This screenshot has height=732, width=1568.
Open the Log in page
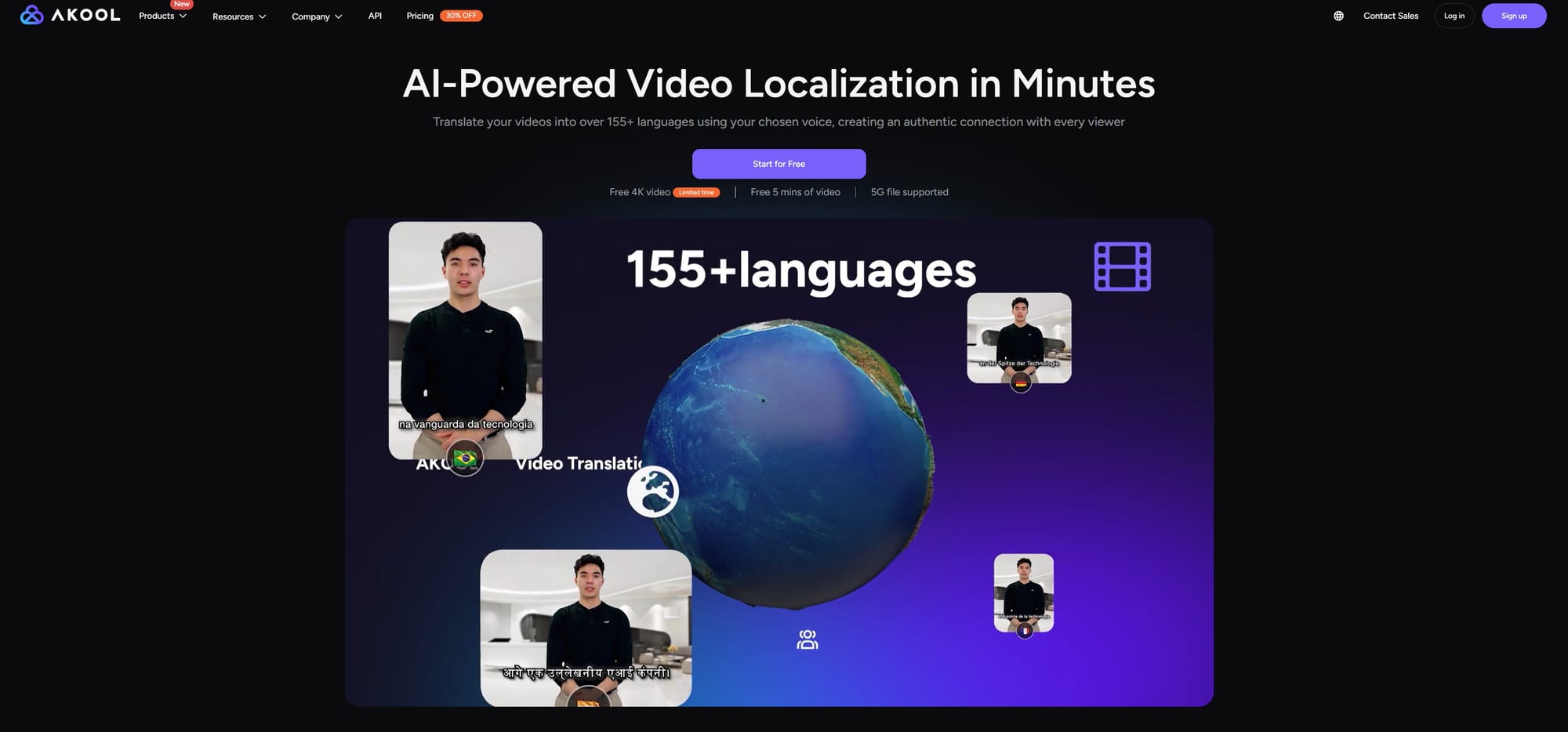(x=1454, y=15)
